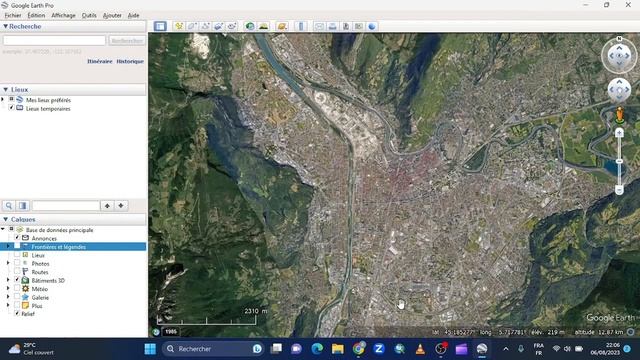The width and height of the screenshot is (640, 360).
Task: Add a path from the toolbar
Action: click(x=205, y=26)
